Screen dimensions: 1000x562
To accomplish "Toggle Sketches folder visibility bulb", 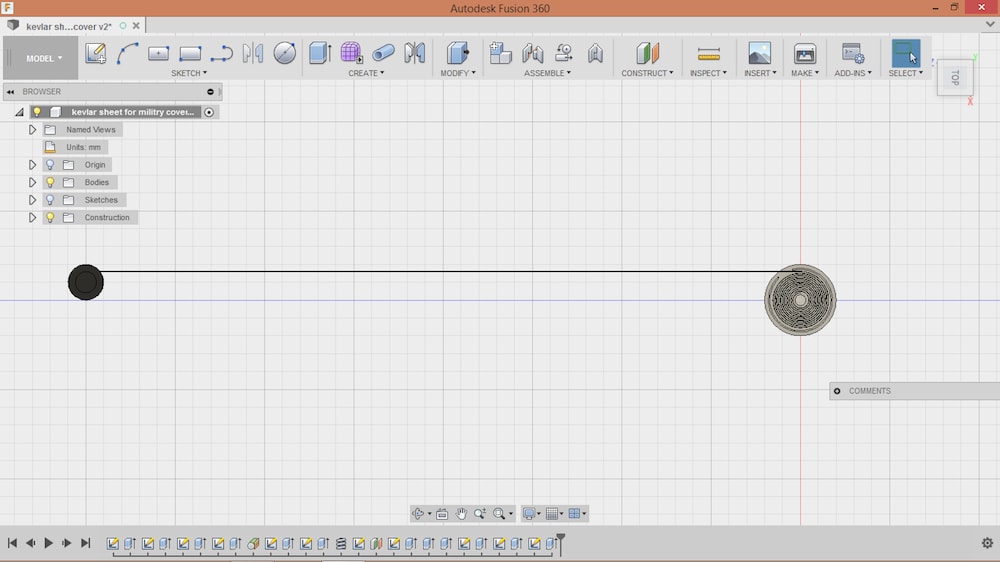I will click(50, 200).
